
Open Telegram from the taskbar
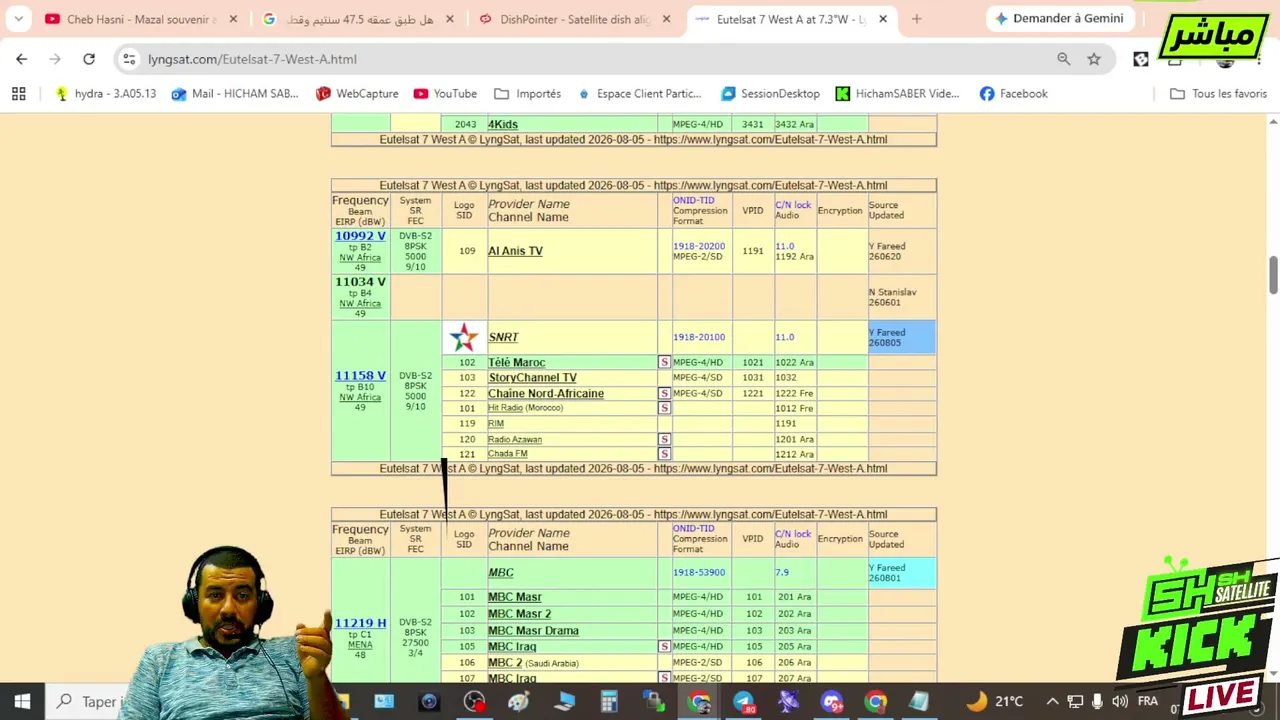(x=744, y=701)
